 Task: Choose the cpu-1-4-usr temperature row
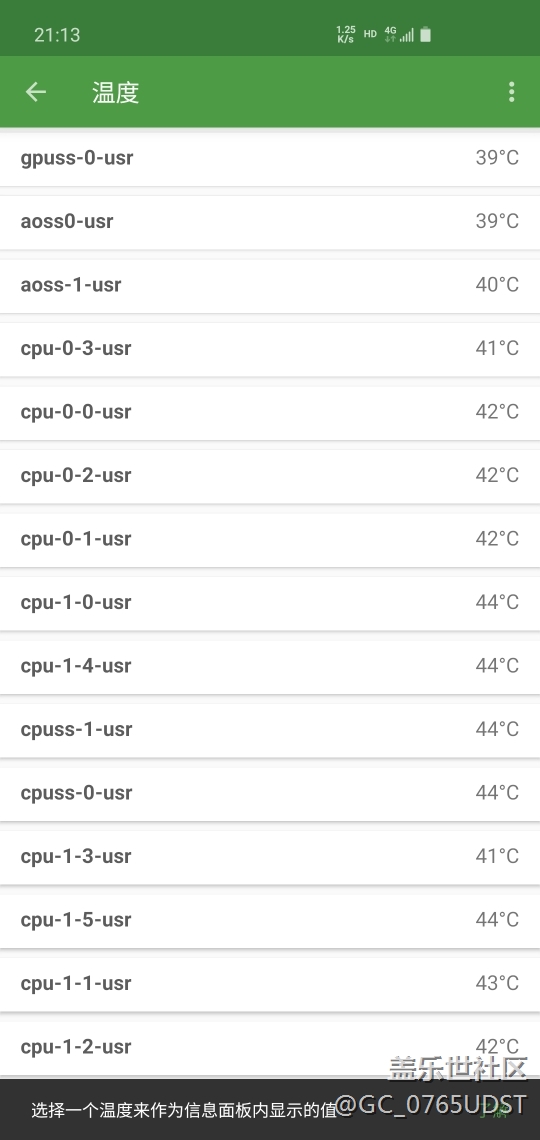point(270,666)
